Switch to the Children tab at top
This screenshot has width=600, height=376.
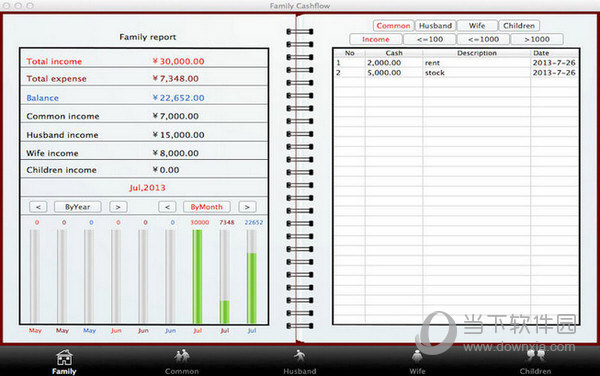point(519,26)
